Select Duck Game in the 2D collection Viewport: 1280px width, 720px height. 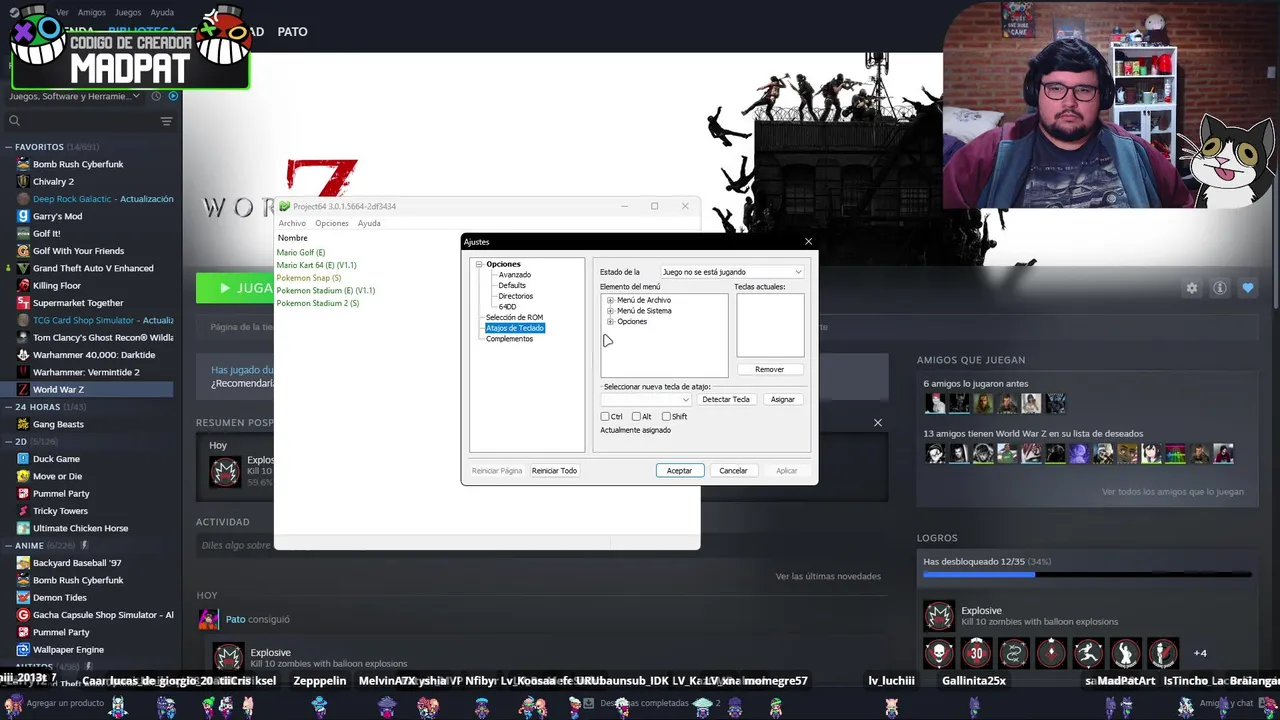(56, 459)
